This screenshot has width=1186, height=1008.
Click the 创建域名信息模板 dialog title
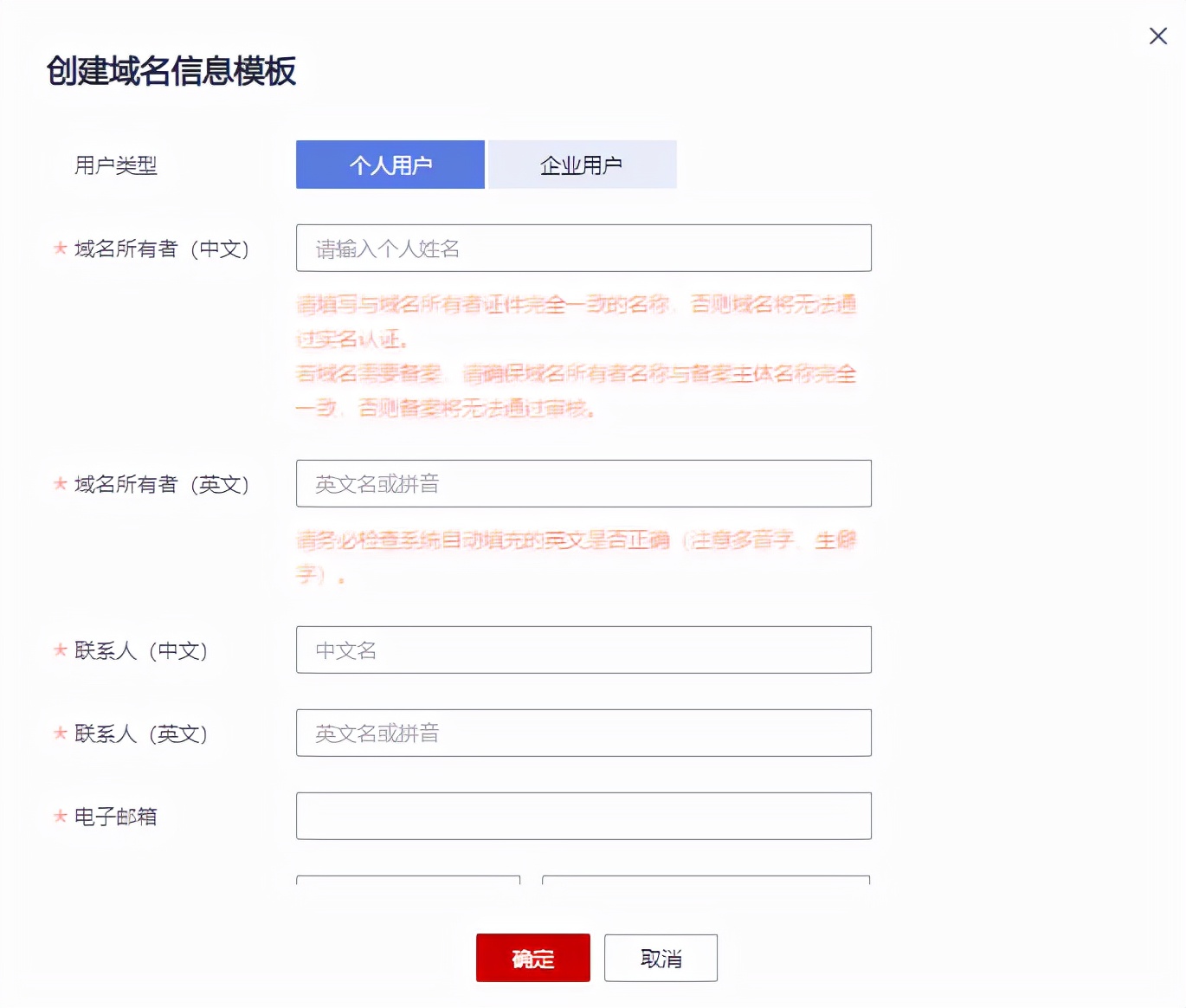pyautogui.click(x=171, y=72)
